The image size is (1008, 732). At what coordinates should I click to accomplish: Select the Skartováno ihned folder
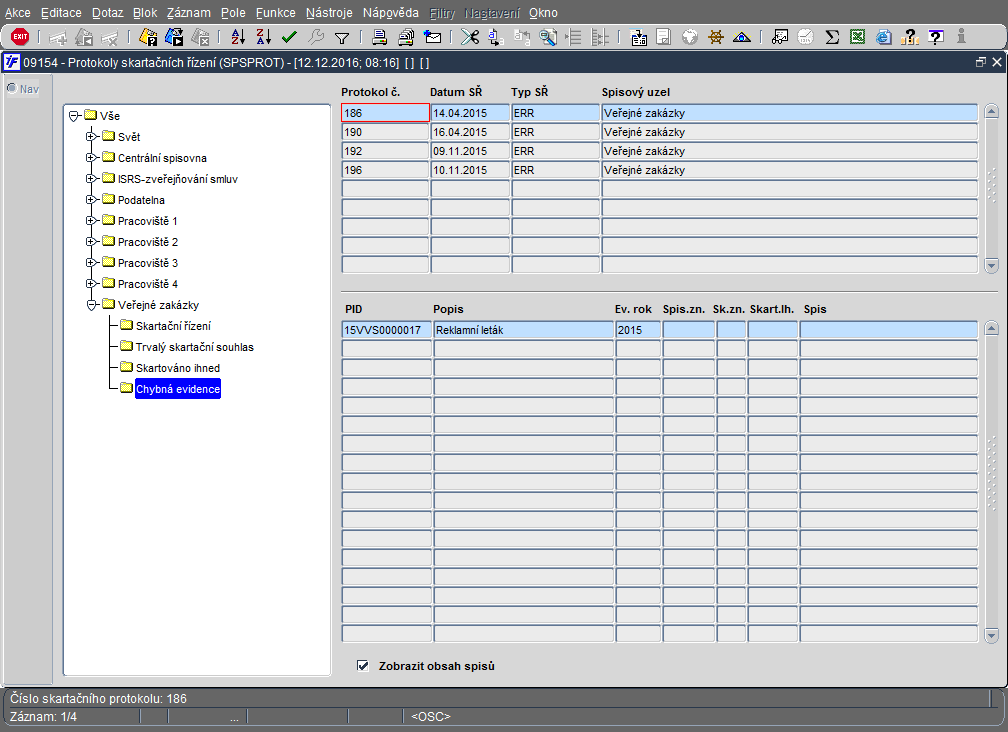tap(177, 368)
